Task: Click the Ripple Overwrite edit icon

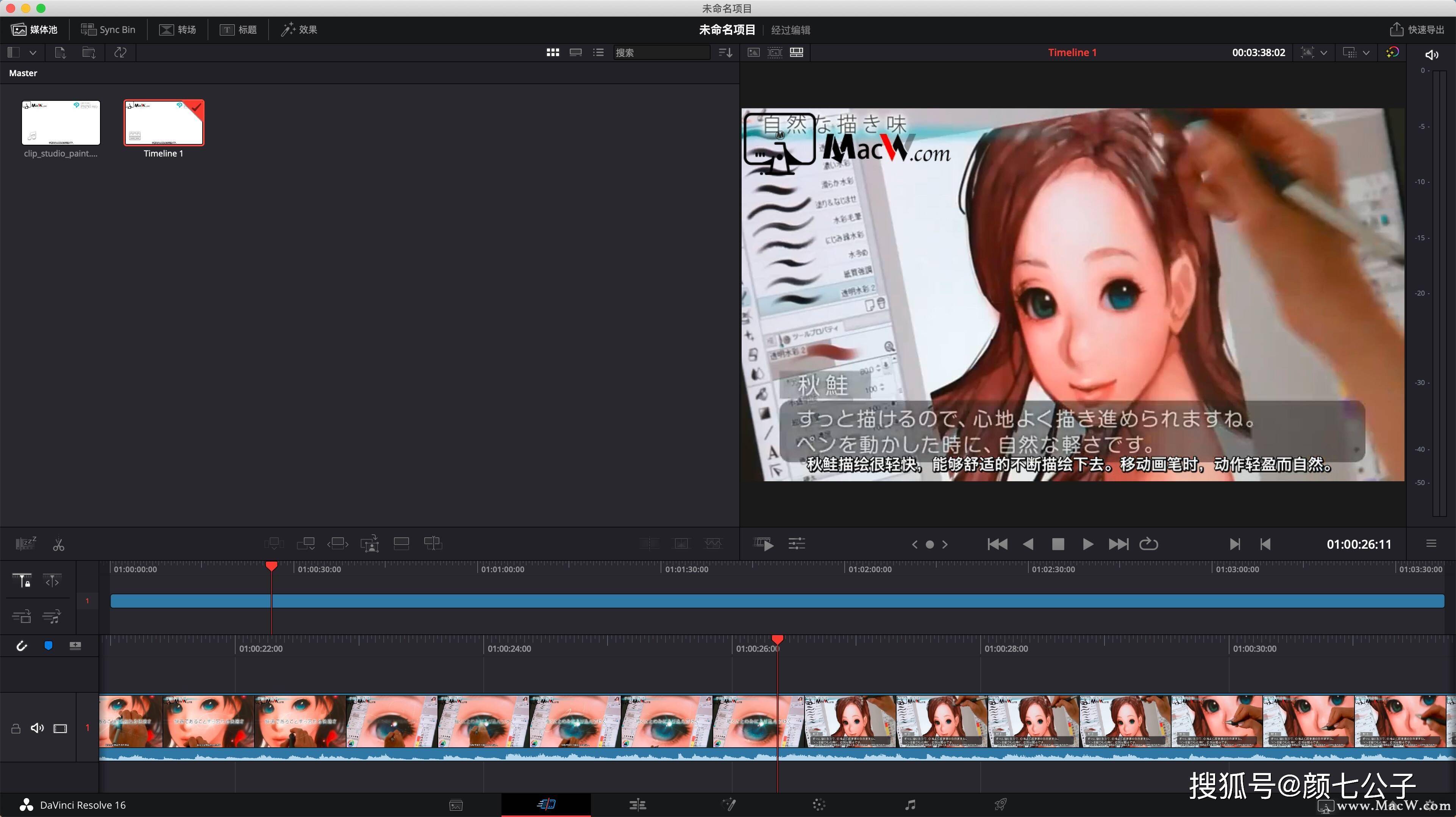Action: (337, 544)
